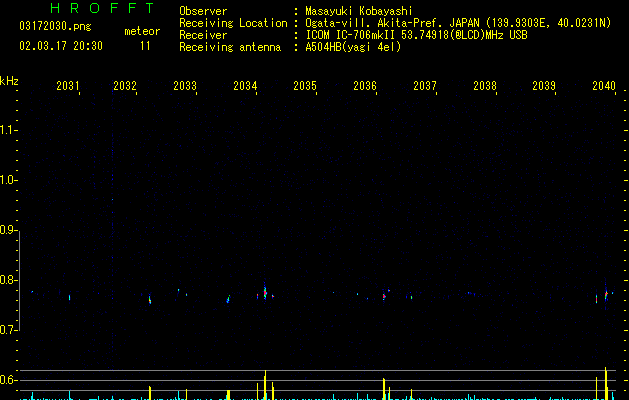
Task: Click the 2039 time axis label
Action: pyautogui.click(x=544, y=86)
